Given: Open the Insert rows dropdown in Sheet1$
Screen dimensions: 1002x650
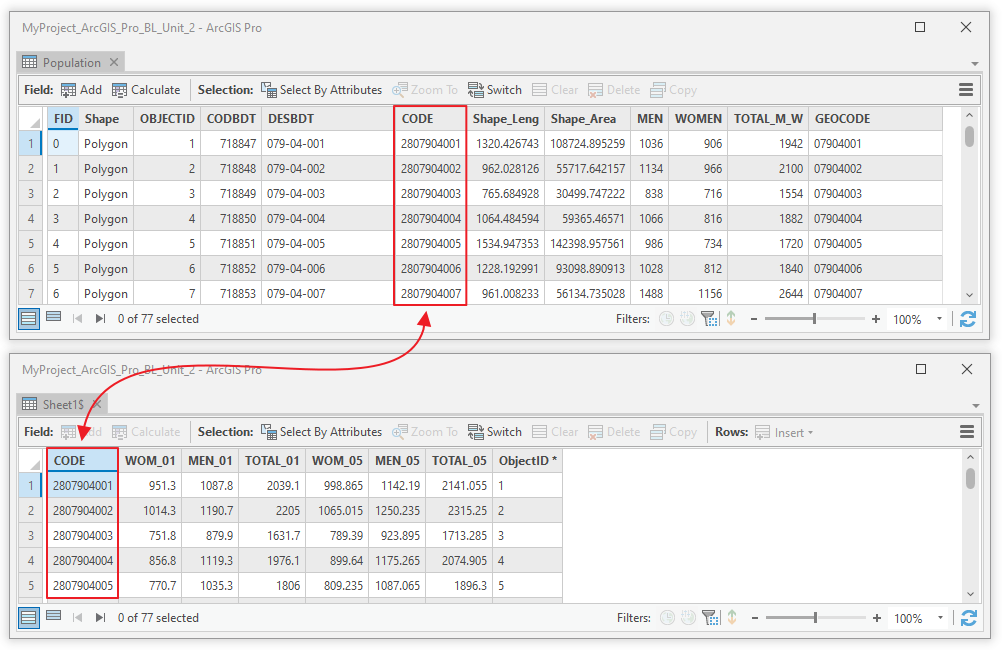Looking at the screenshot, I should coord(784,433).
